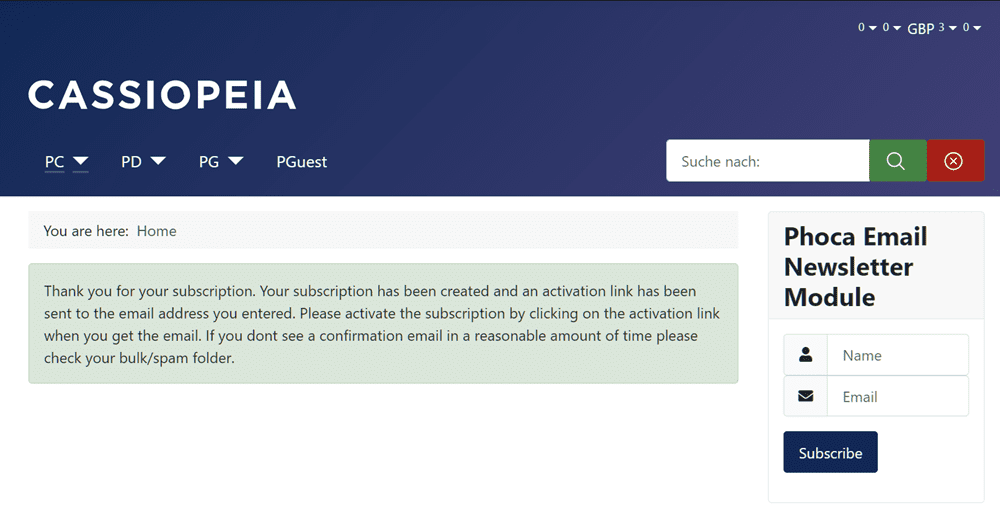Focus the Suche nach search field
Viewport: 1000px width, 513px height.
coord(767,161)
